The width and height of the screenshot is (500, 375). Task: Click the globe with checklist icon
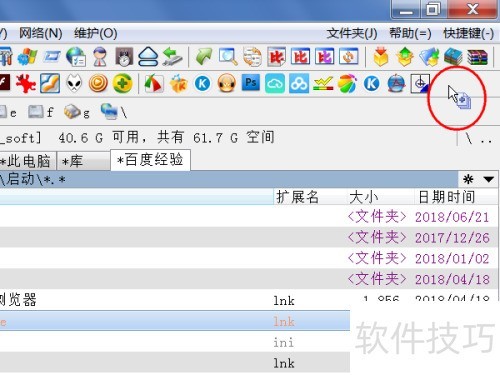(75, 56)
